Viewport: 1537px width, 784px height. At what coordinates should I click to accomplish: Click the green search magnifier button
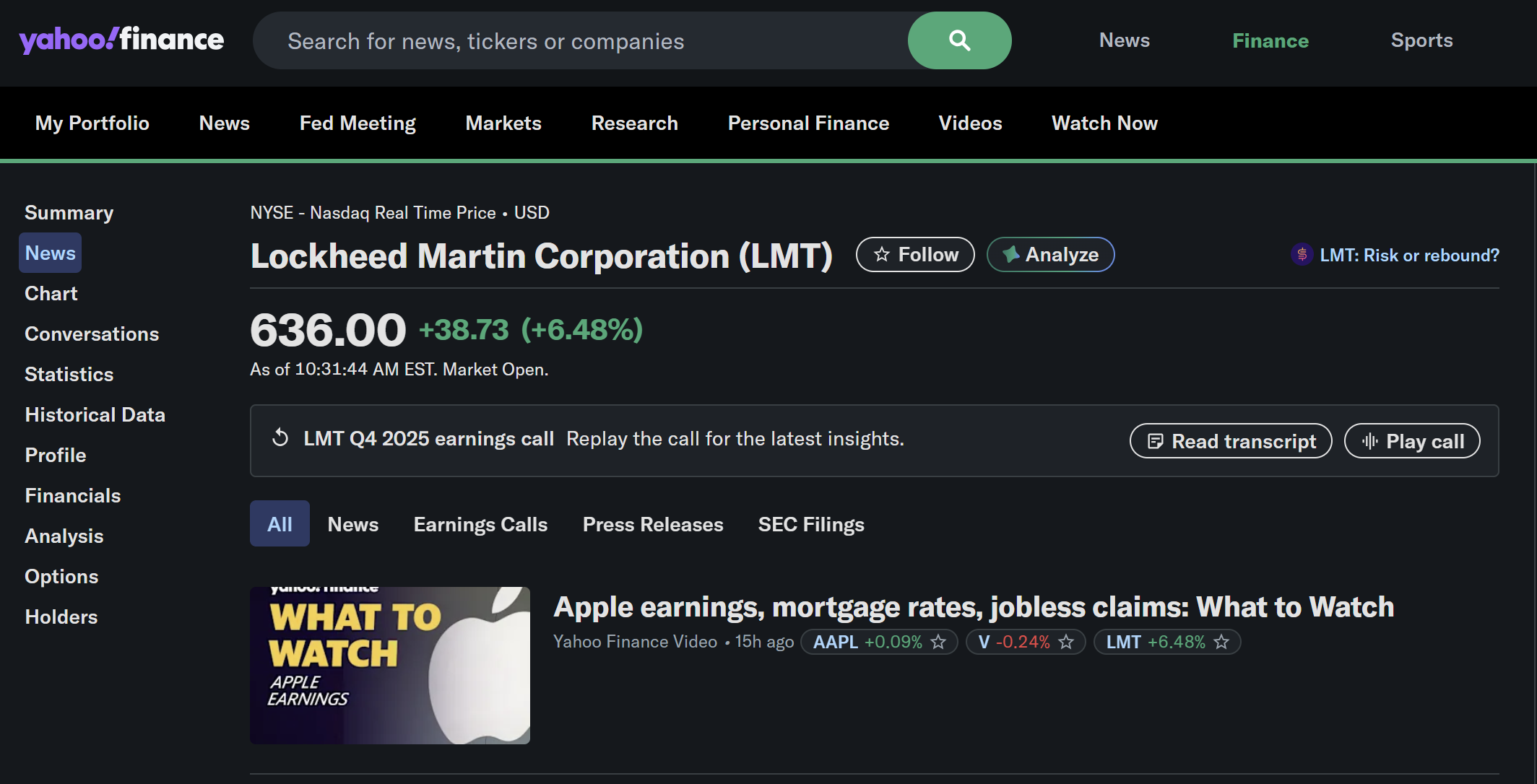click(959, 40)
